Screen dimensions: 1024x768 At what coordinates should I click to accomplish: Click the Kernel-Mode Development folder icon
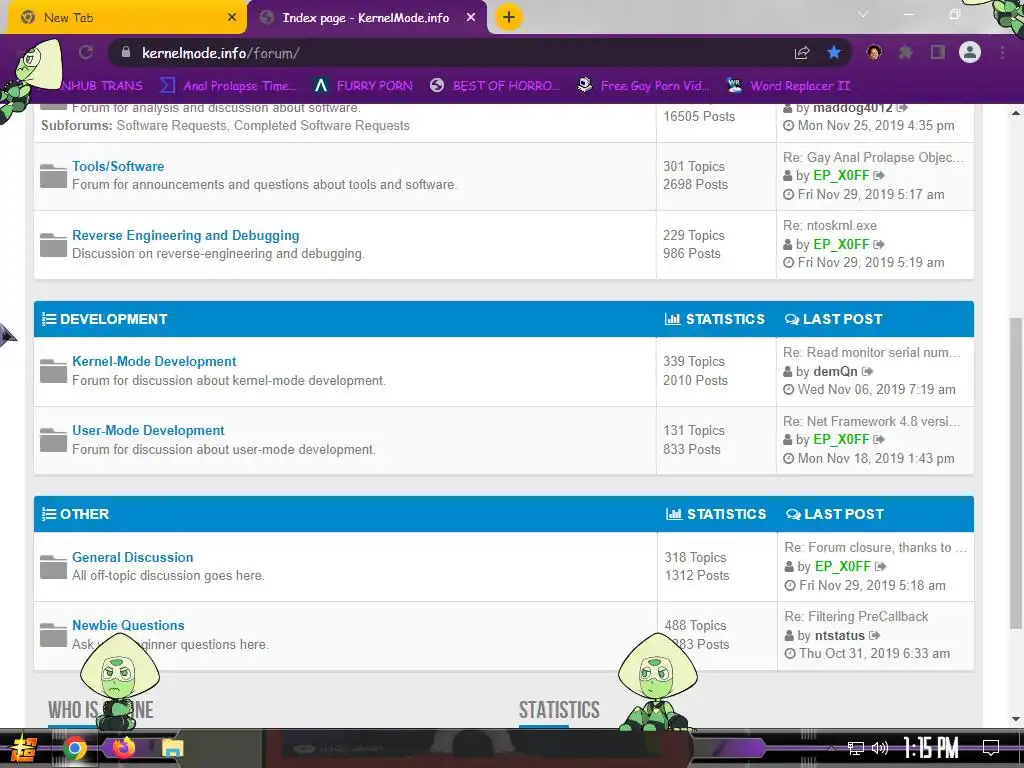pos(53,370)
